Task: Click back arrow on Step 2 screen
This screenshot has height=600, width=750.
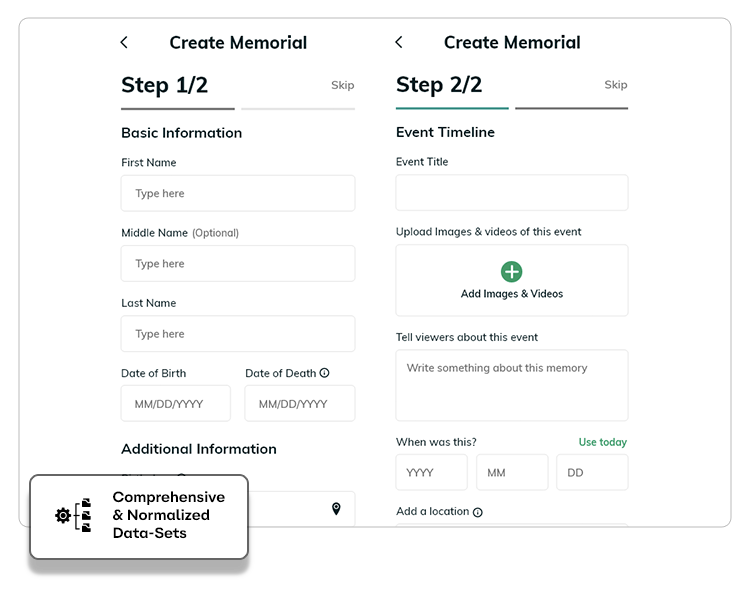Action: coord(399,42)
